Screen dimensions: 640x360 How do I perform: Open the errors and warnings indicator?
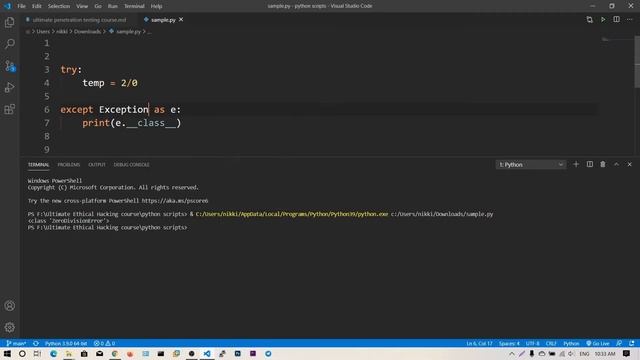point(104,343)
